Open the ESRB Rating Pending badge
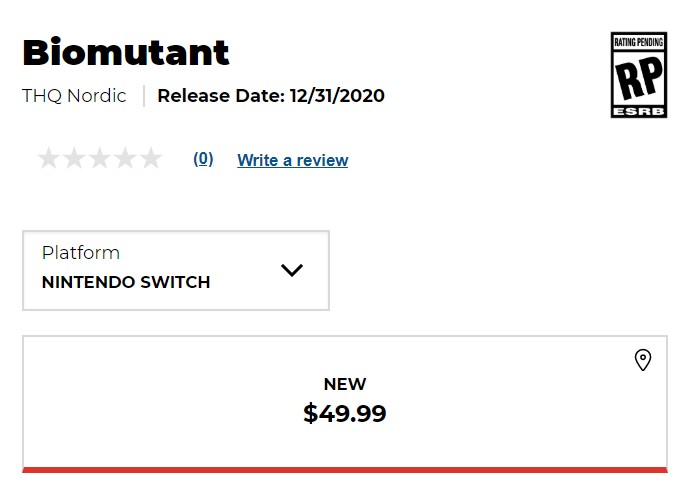Screen dimensions: 685x489 click(x=639, y=75)
